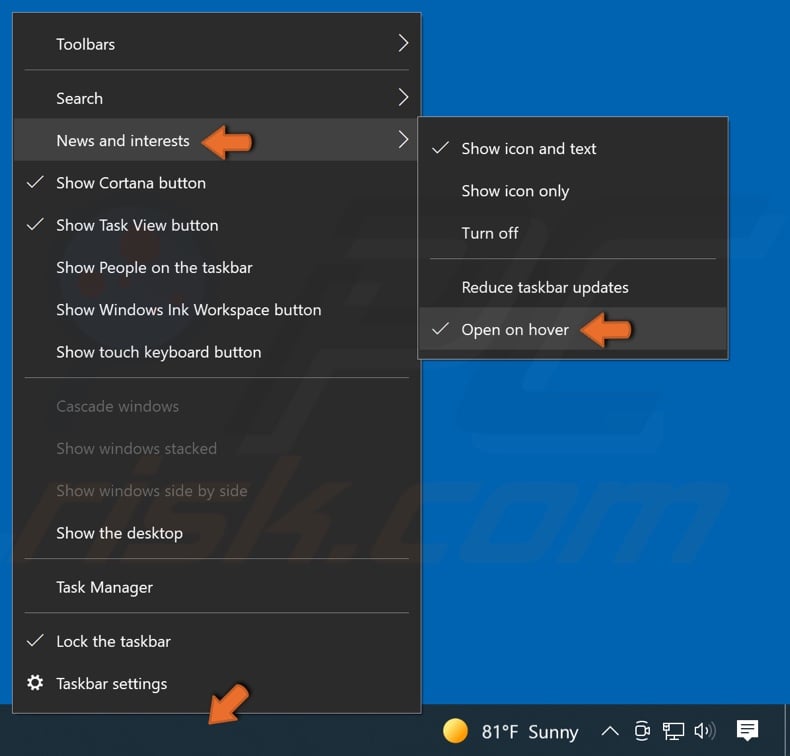The height and width of the screenshot is (756, 790).
Task: Enable Reduce taskbar updates
Action: [x=573, y=287]
